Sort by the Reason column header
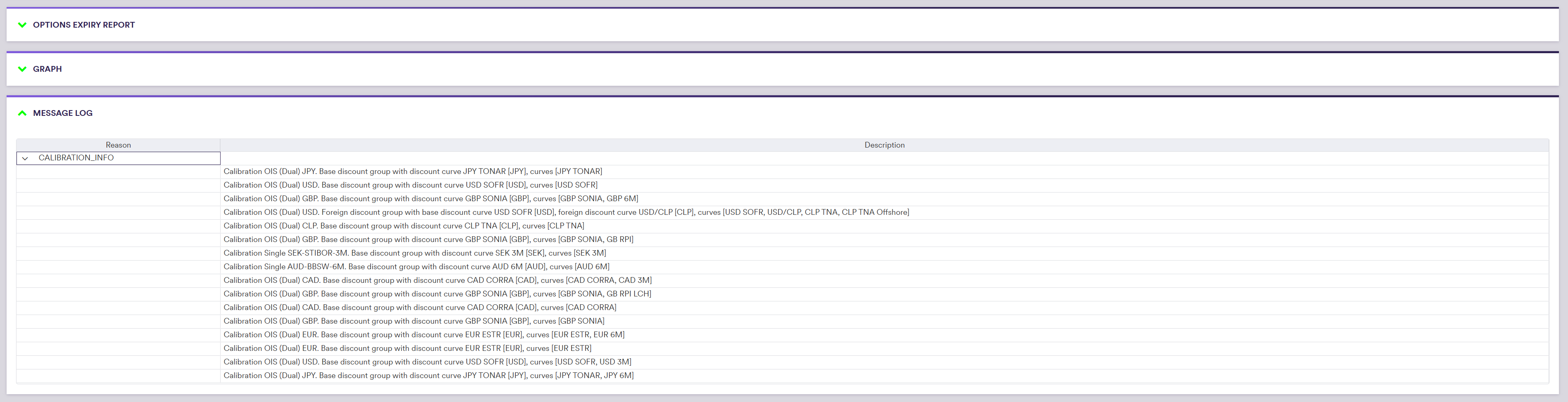This screenshot has height=402, width=1568. point(118,145)
